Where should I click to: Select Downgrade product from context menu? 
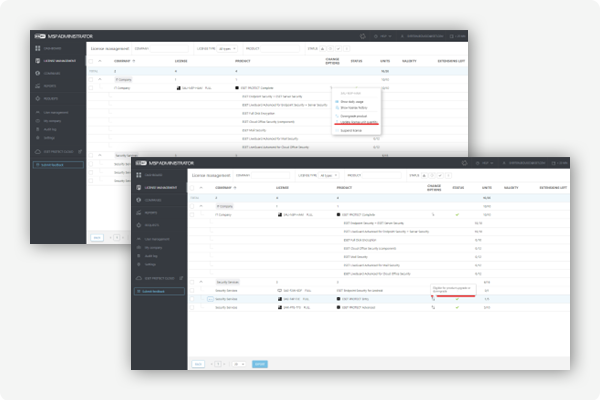(x=351, y=116)
